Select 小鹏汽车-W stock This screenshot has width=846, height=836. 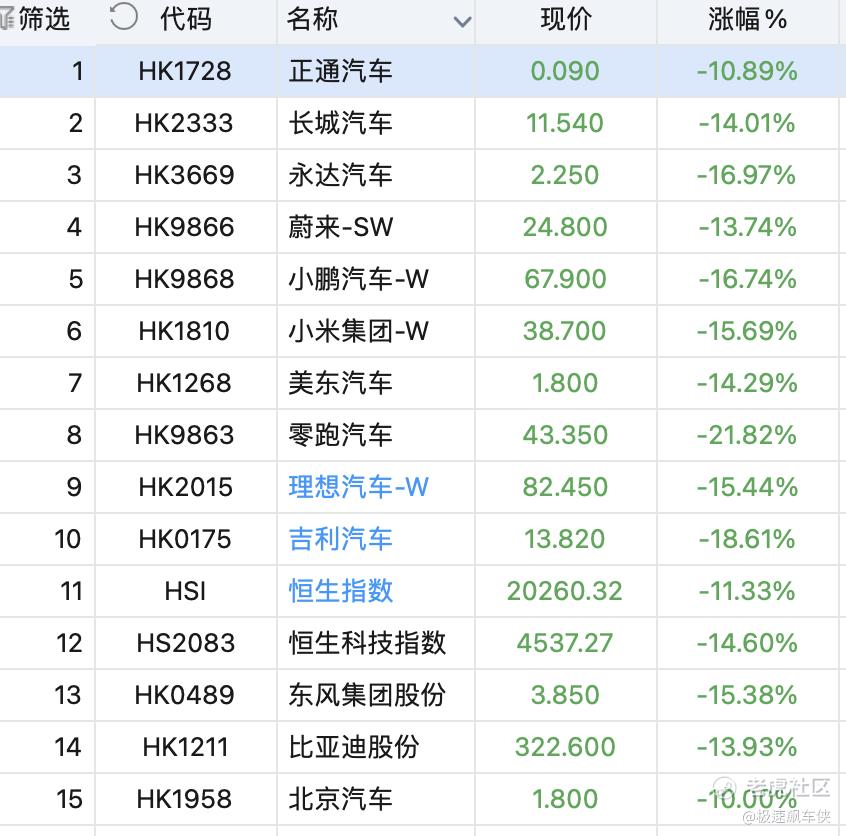[x=358, y=279]
